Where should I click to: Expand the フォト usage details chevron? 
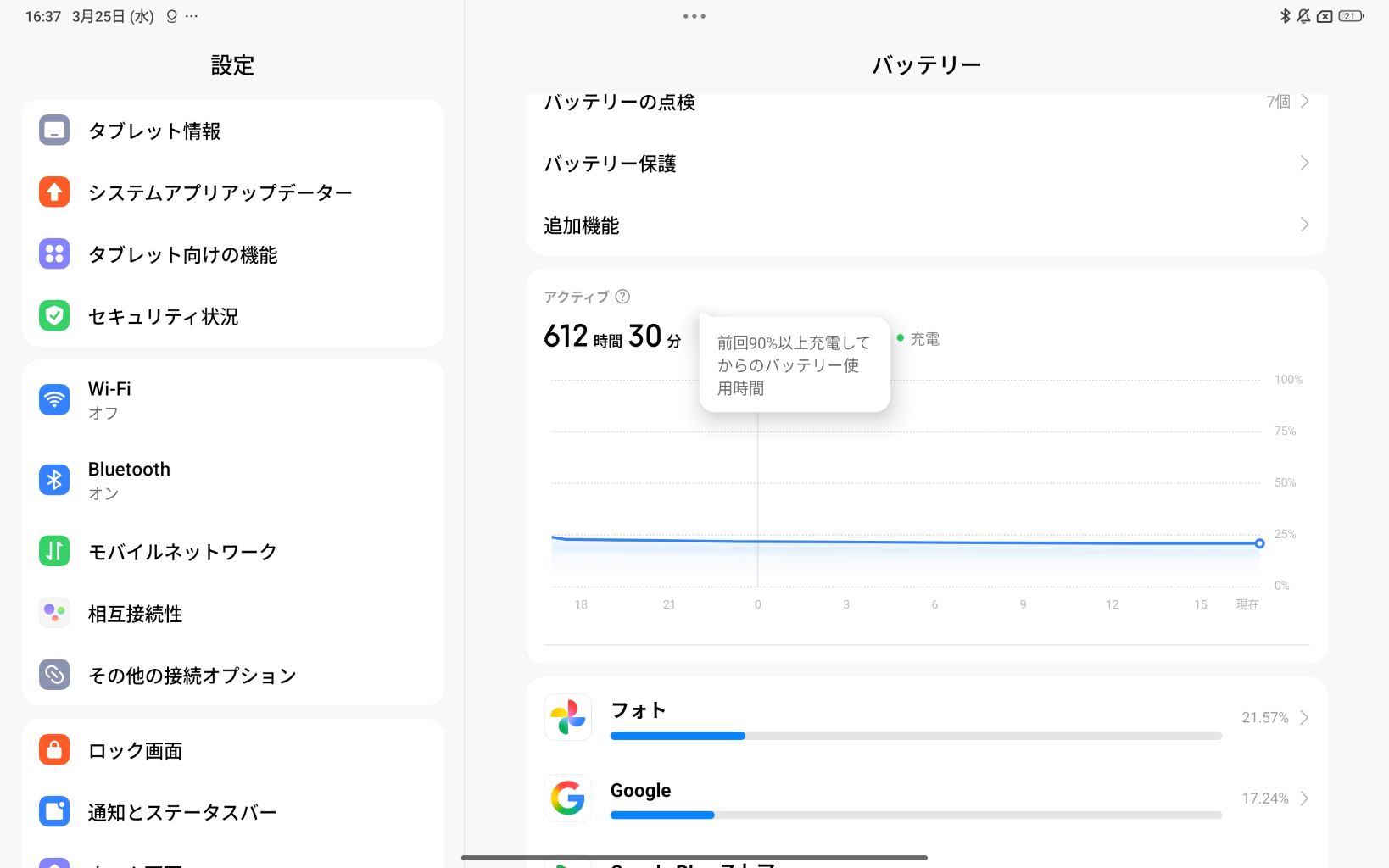click(x=1304, y=718)
